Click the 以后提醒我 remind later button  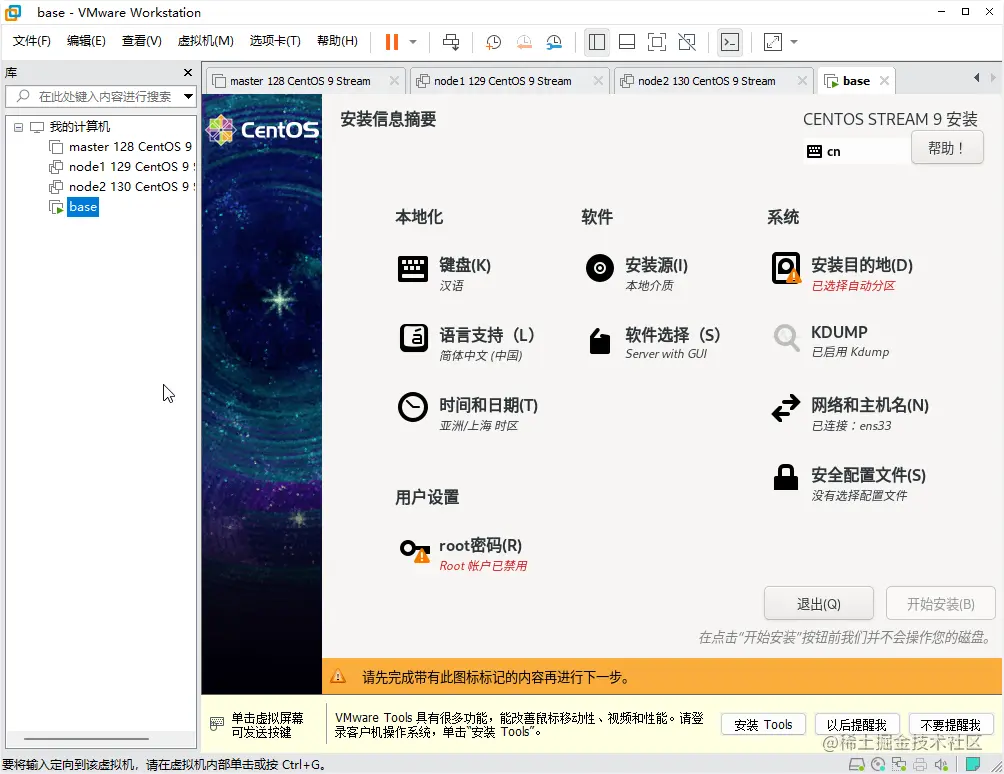click(x=857, y=725)
